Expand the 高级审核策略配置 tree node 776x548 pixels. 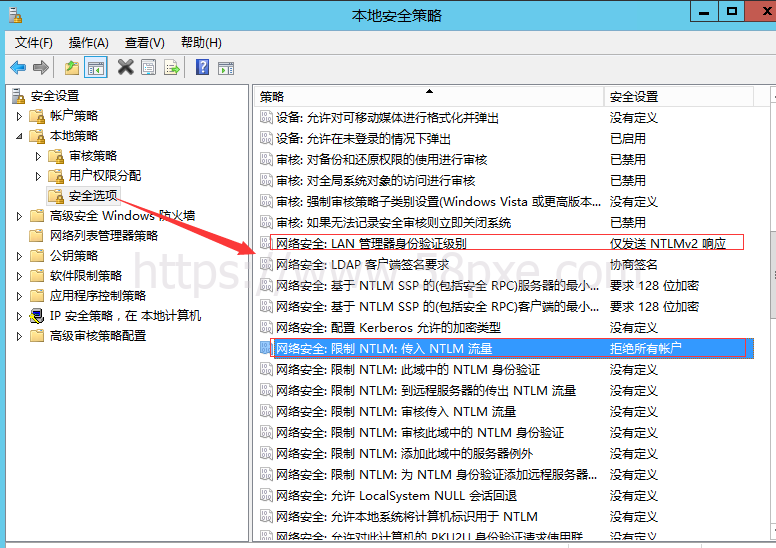[19, 337]
